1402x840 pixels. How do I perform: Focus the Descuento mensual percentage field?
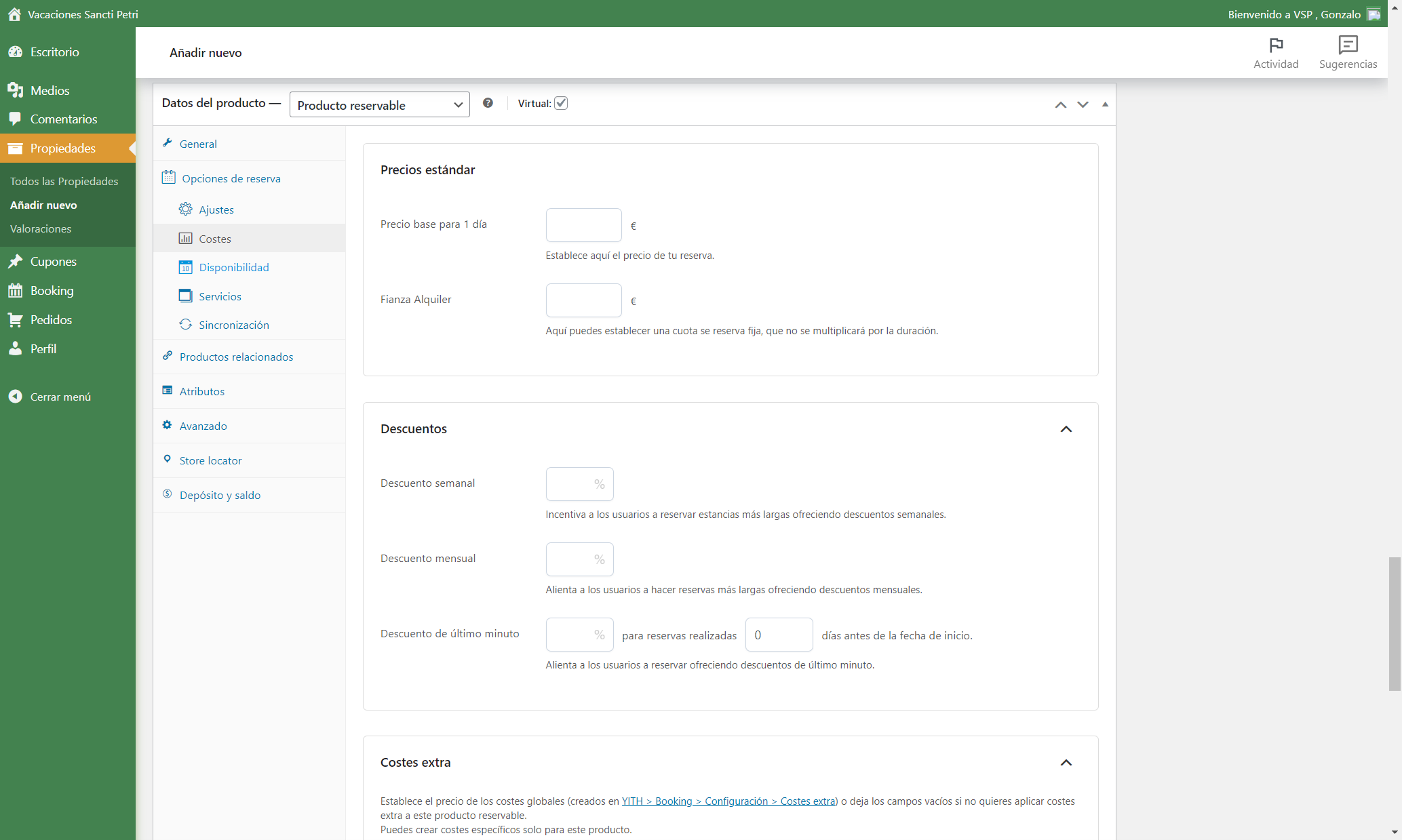579,559
